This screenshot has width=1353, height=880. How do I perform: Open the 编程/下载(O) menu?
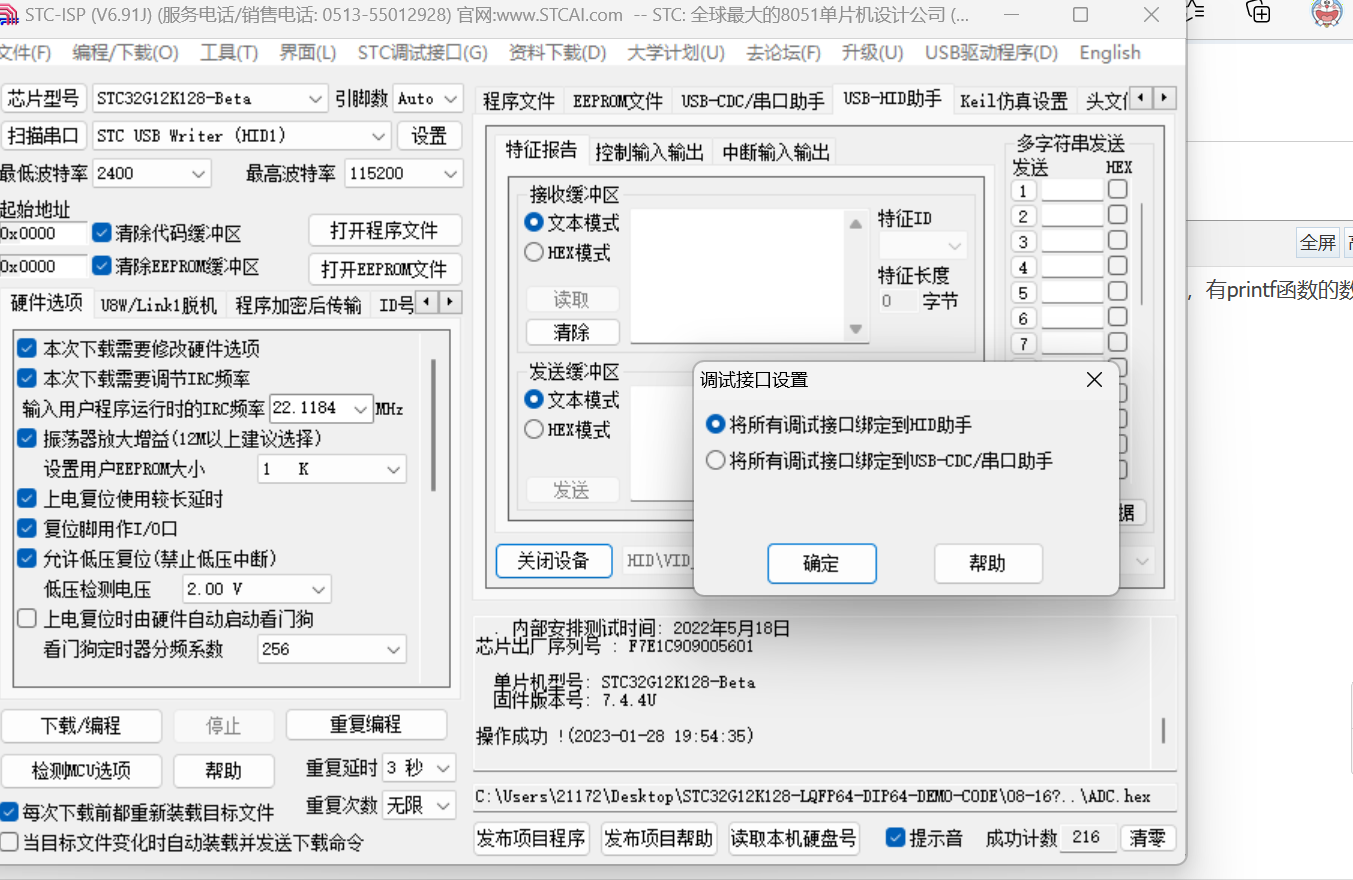[126, 53]
